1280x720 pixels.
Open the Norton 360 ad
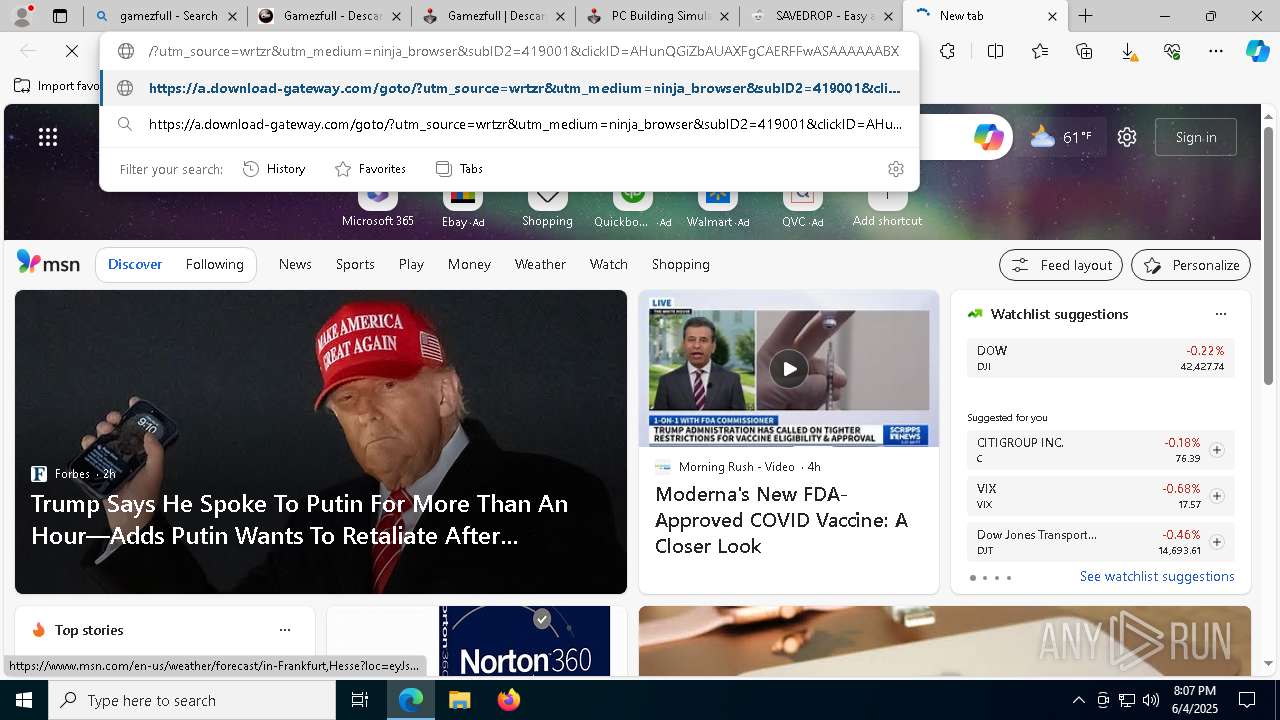click(x=524, y=641)
